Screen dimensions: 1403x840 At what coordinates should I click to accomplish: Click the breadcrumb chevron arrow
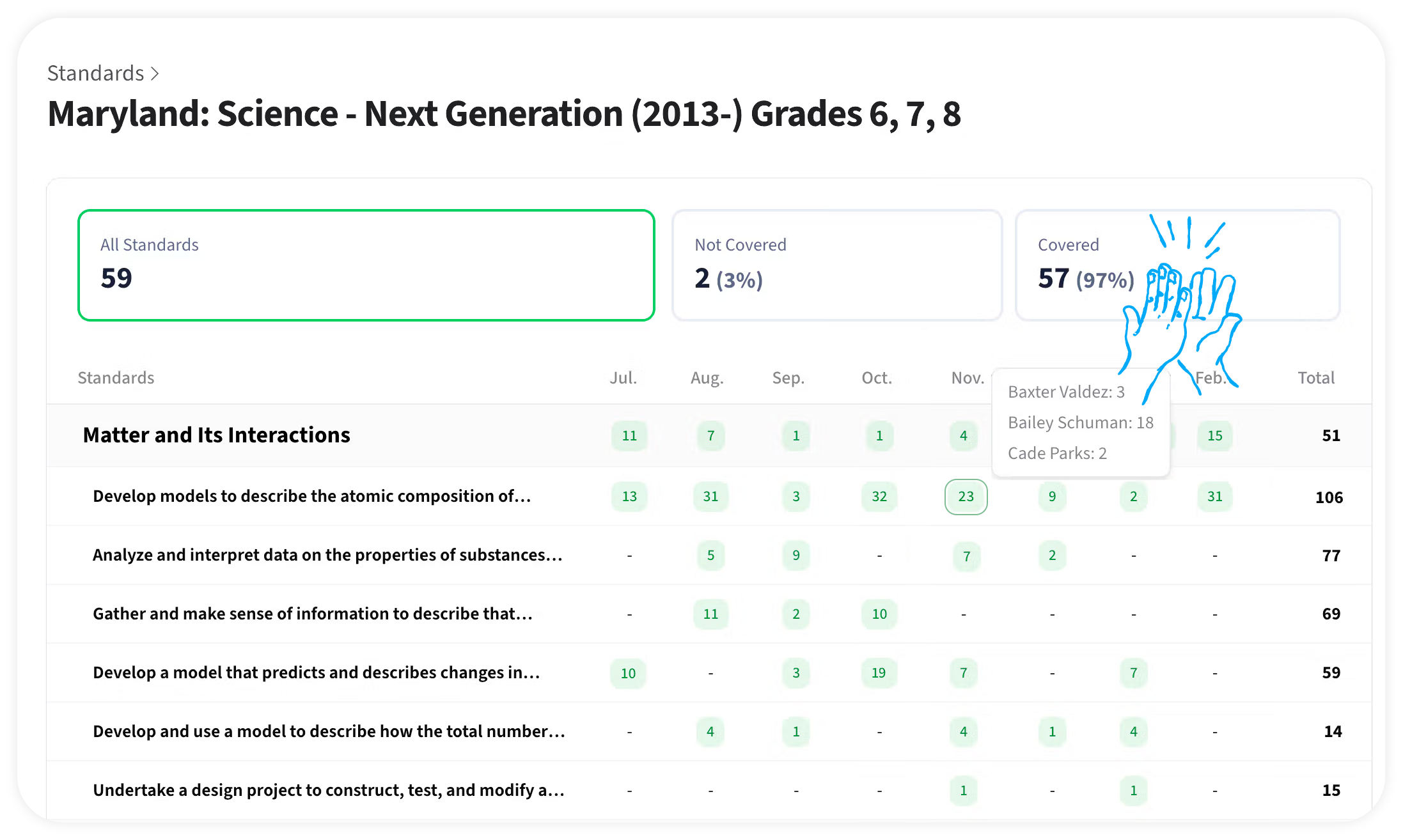[155, 74]
